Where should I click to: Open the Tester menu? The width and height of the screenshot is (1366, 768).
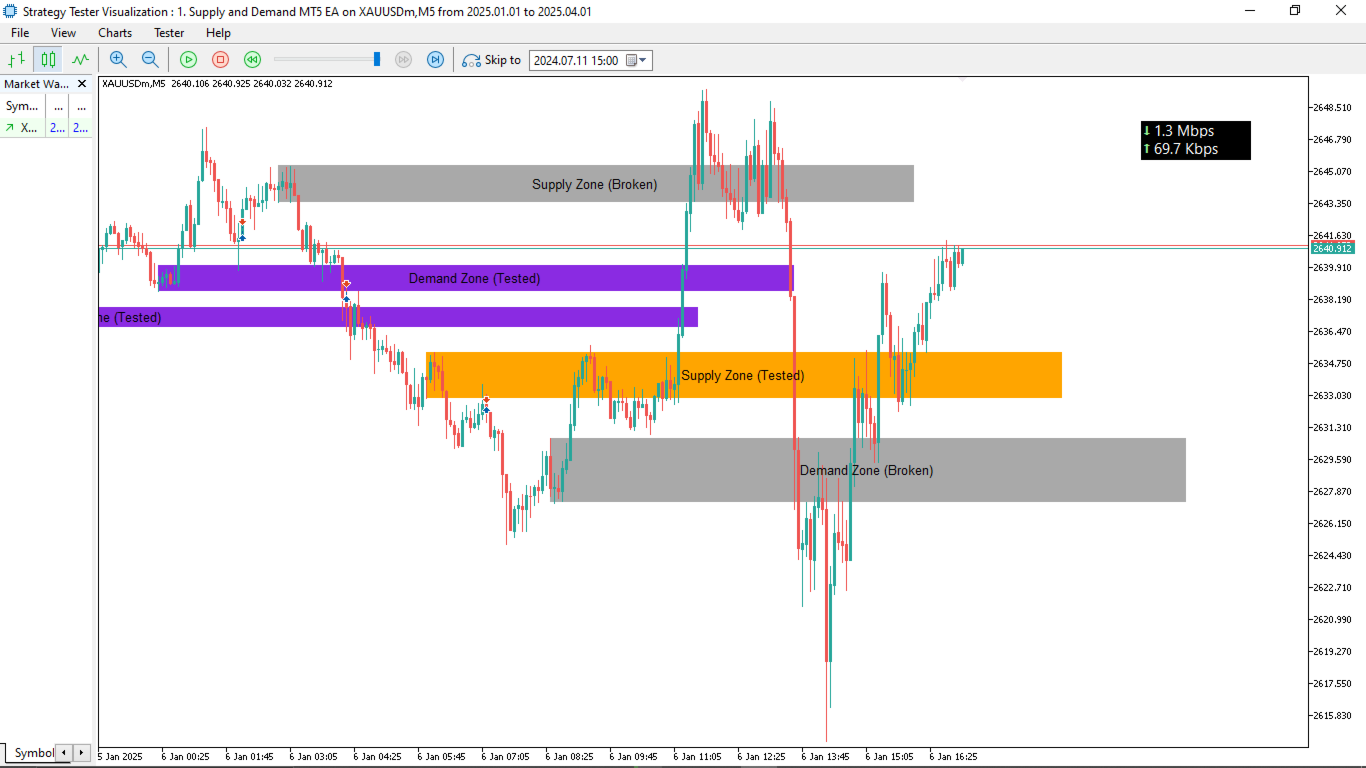169,33
